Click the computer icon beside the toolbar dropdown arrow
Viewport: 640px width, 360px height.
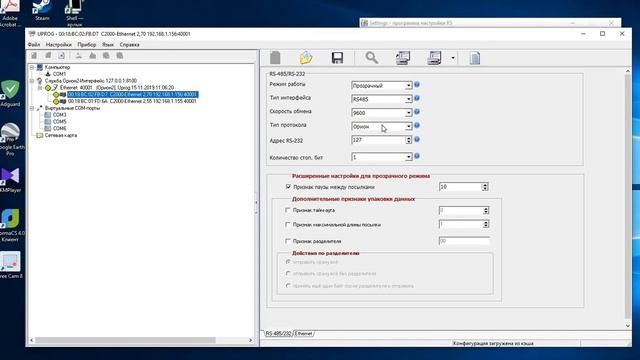(434, 58)
